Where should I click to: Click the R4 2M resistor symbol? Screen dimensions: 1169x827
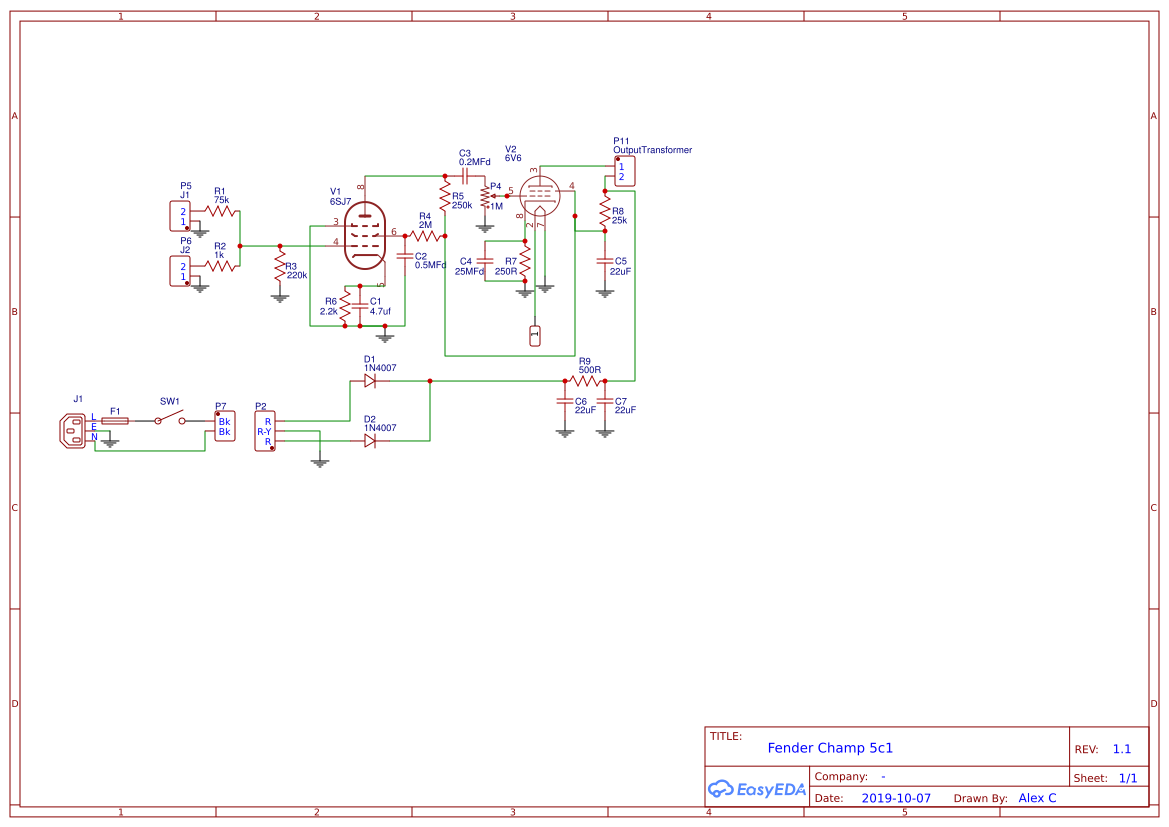coord(425,236)
